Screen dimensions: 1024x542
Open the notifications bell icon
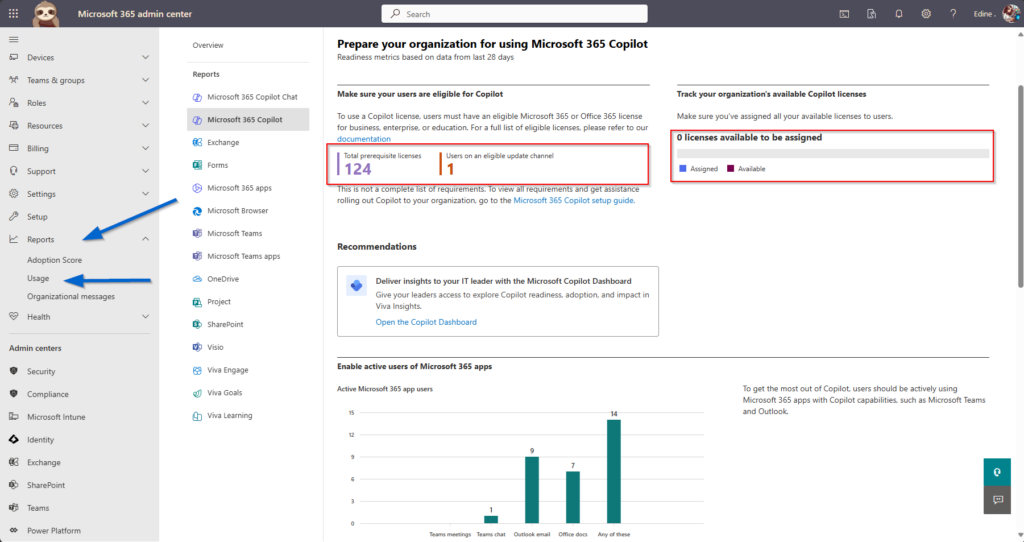tap(899, 14)
